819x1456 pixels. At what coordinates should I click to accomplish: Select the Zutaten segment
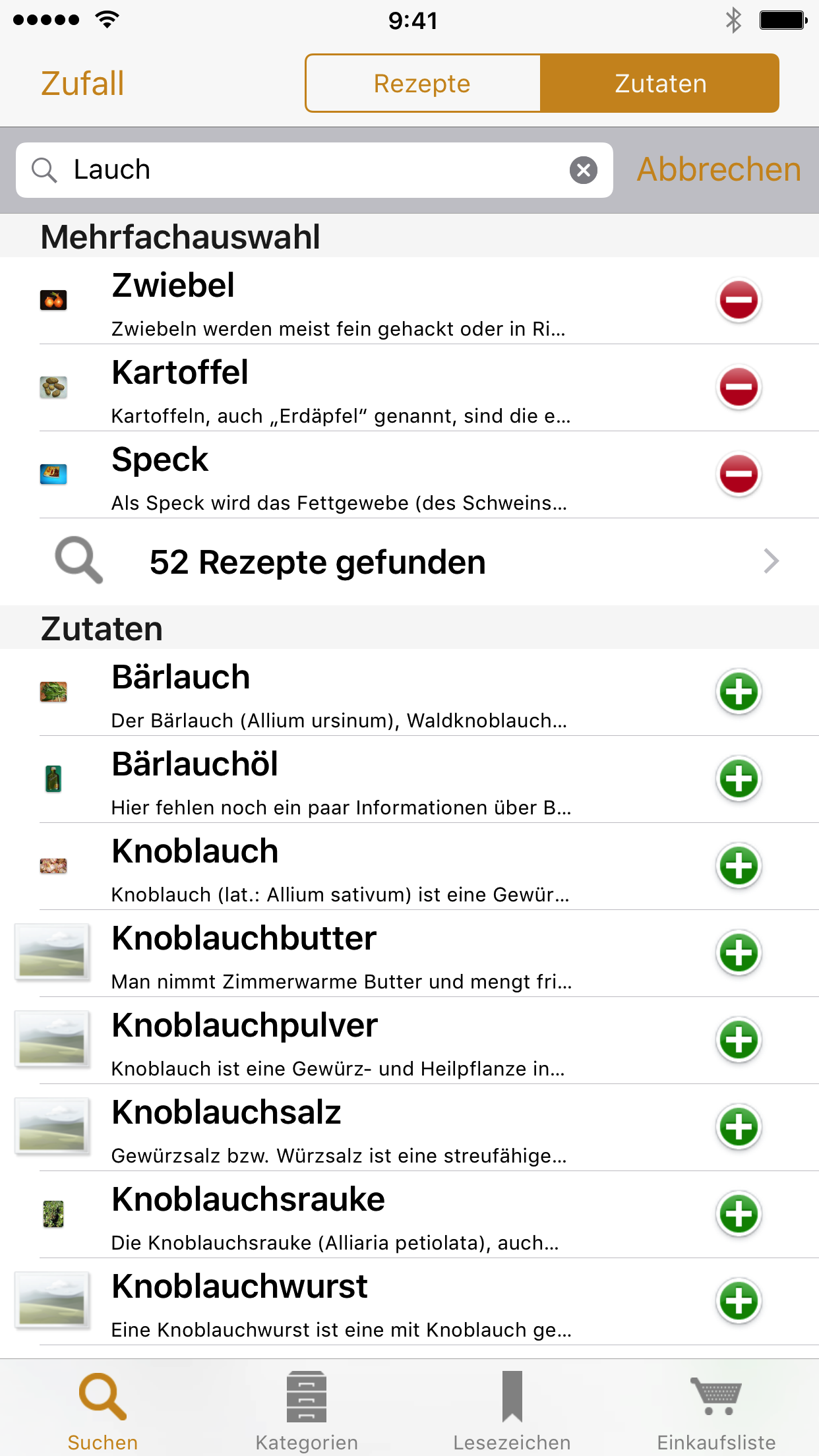point(660,84)
